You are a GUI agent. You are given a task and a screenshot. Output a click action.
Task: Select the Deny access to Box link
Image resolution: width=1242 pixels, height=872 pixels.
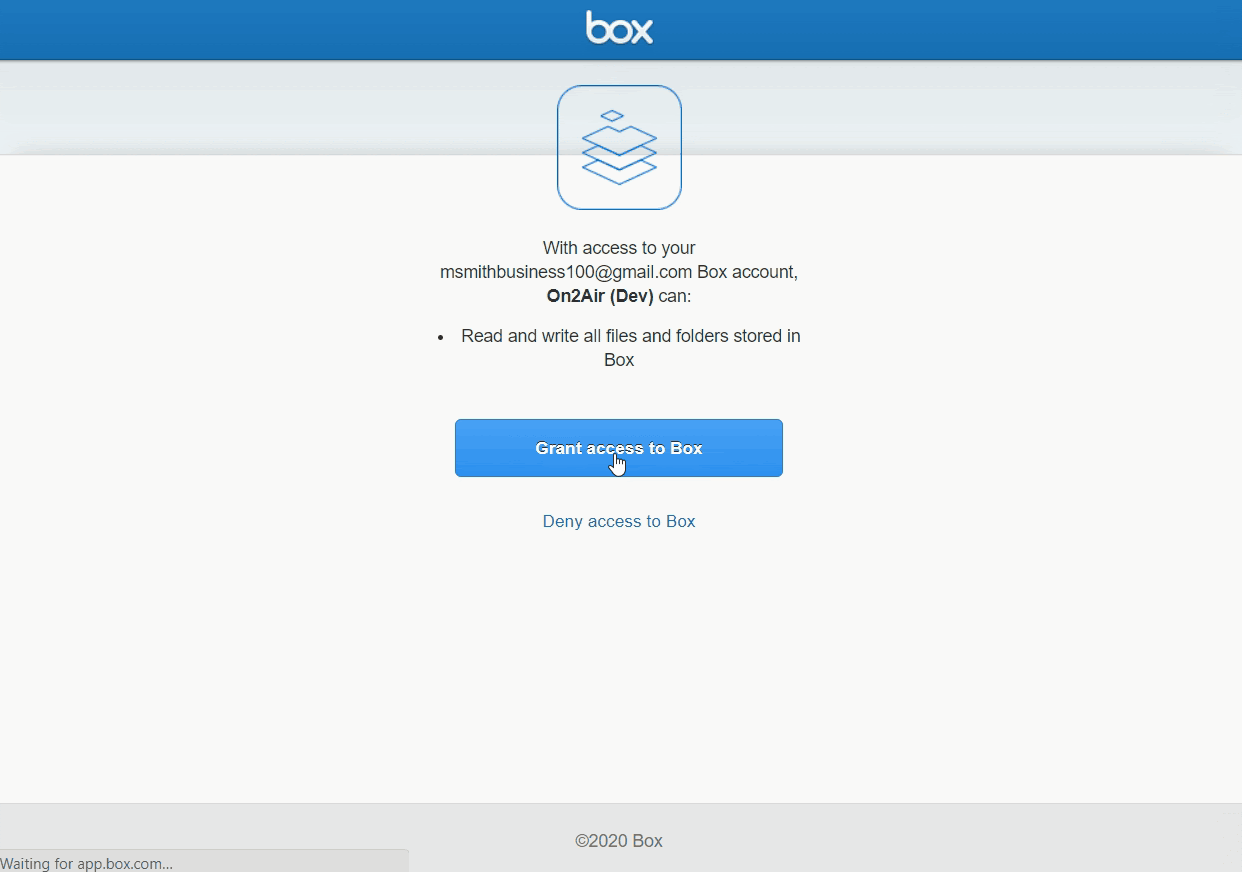(618, 521)
